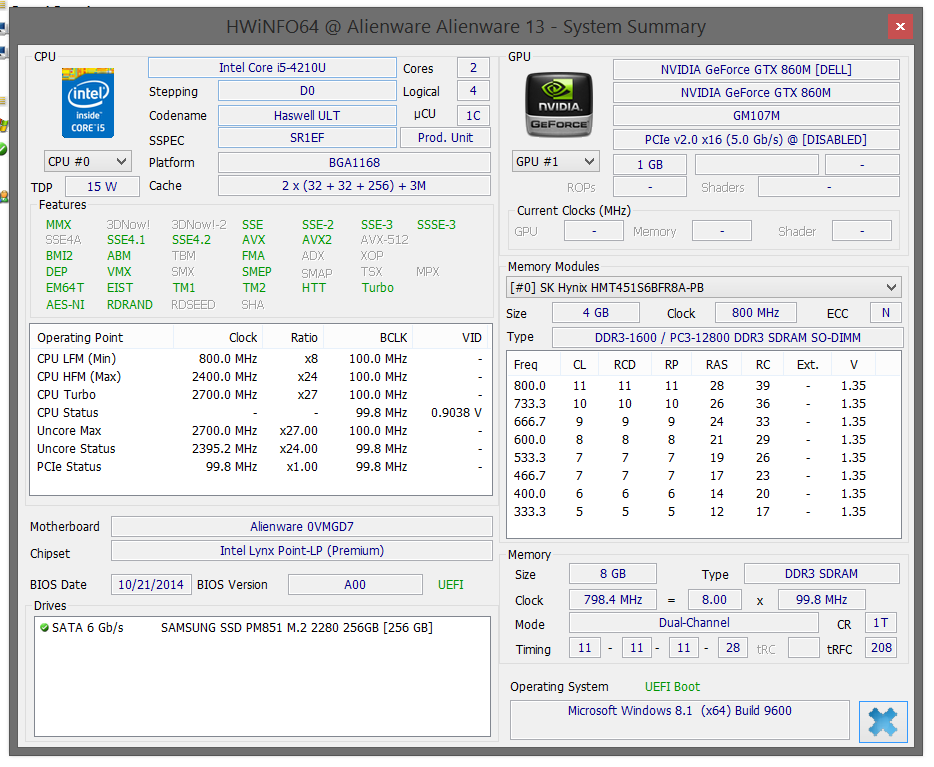Expand the GPU #1 selector dropdown

pyautogui.click(x=555, y=161)
